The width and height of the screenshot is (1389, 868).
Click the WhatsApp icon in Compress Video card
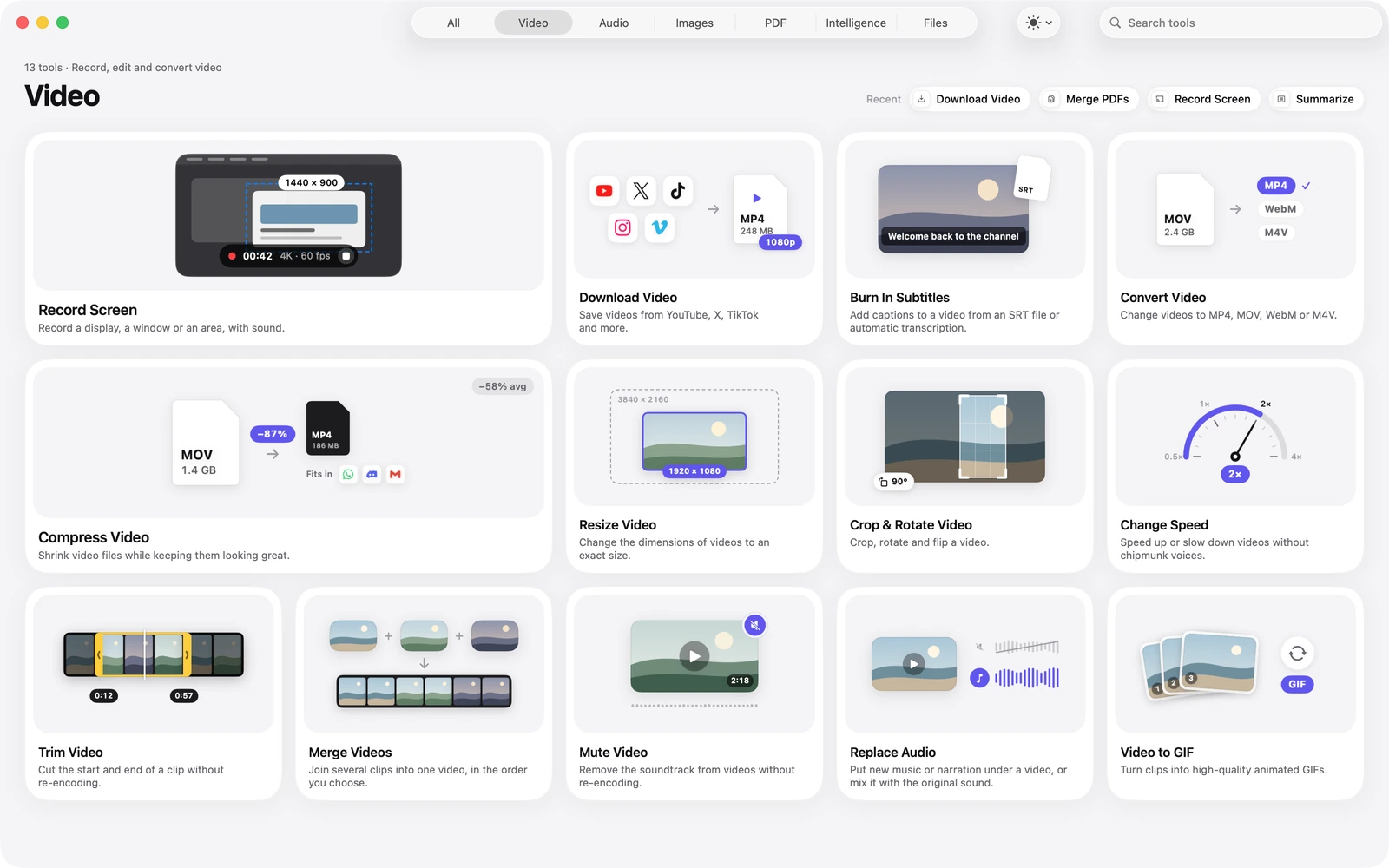click(x=348, y=474)
